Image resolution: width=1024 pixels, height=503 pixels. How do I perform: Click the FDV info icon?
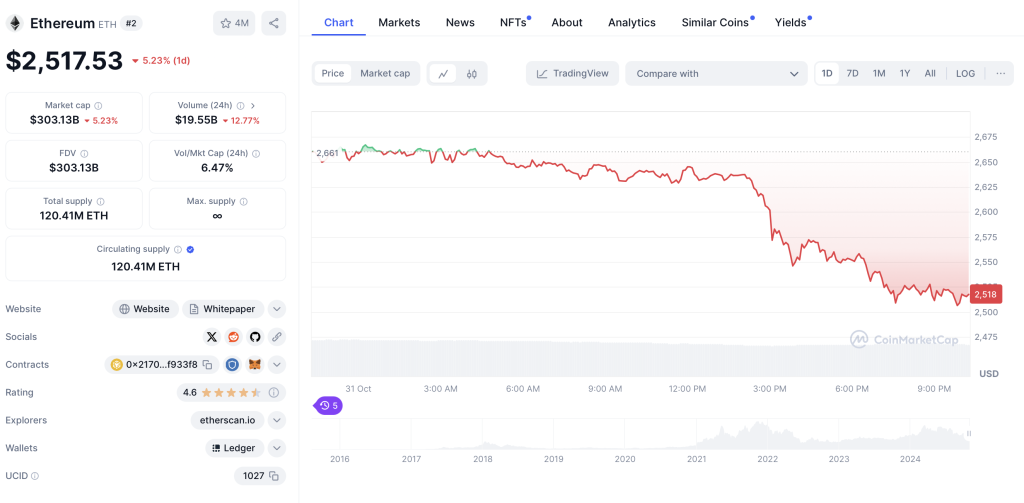84,154
